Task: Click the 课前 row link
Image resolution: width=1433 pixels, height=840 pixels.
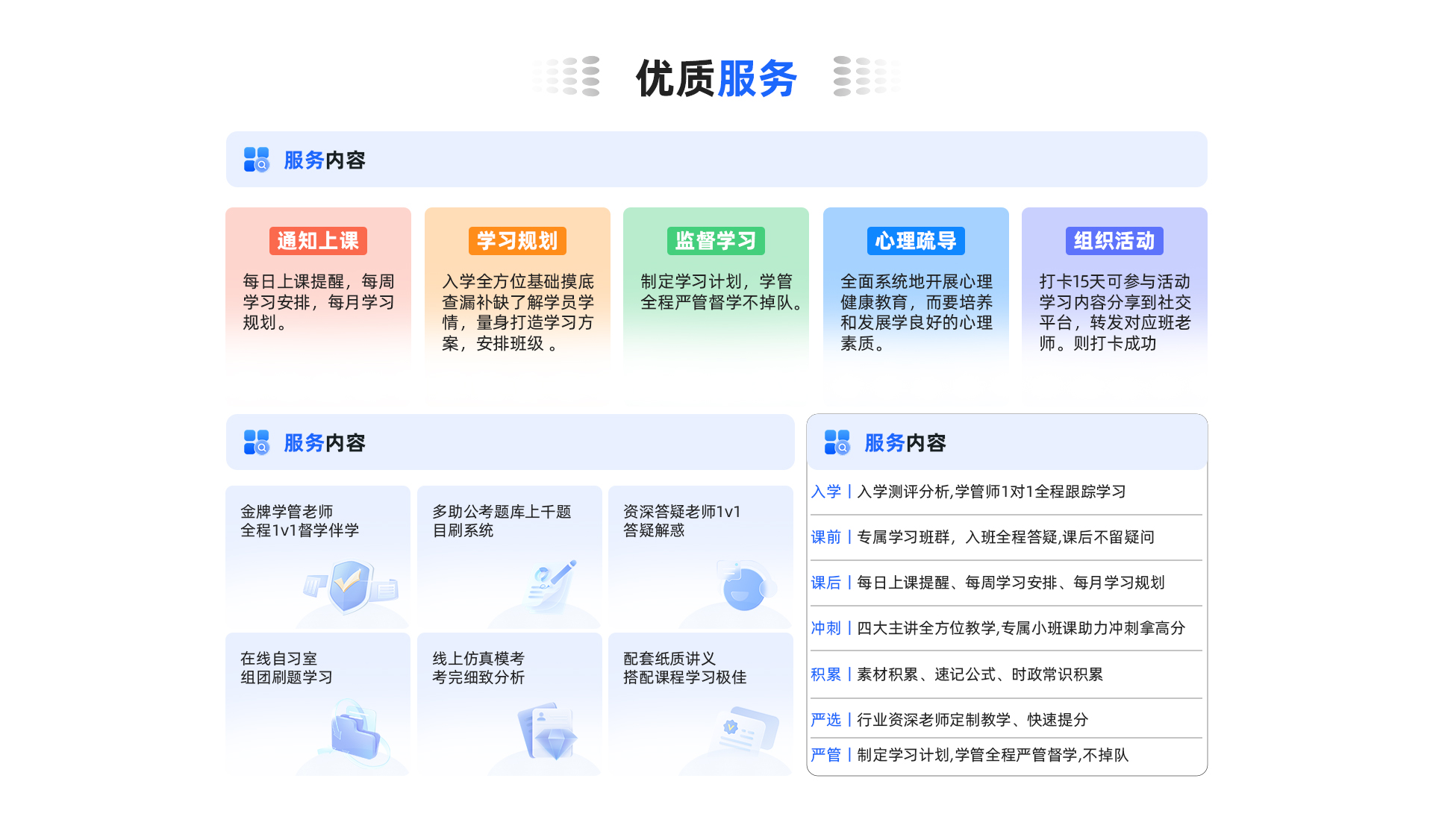Action: pyautogui.click(x=825, y=537)
